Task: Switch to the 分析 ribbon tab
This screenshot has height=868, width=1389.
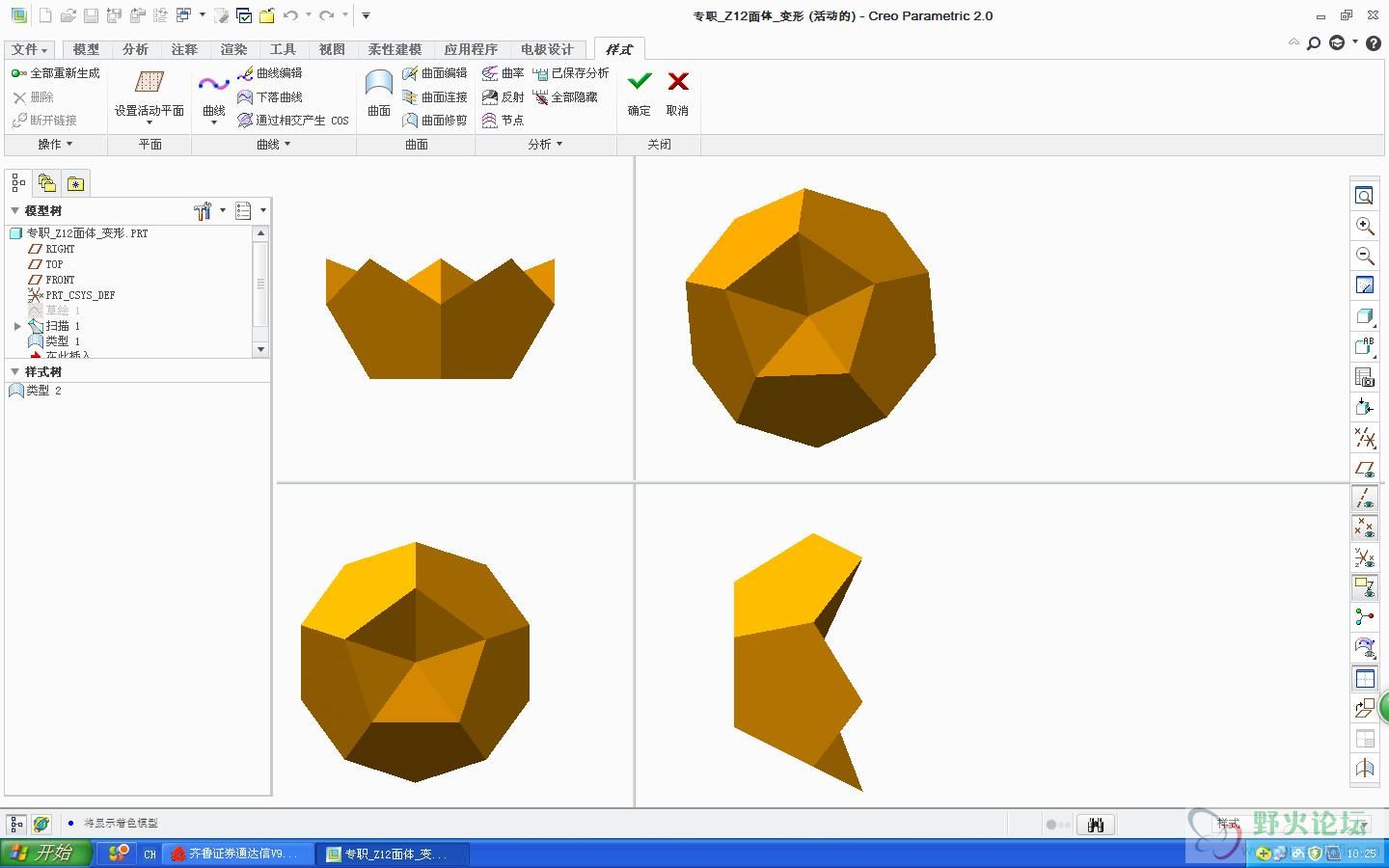Action: 135,49
